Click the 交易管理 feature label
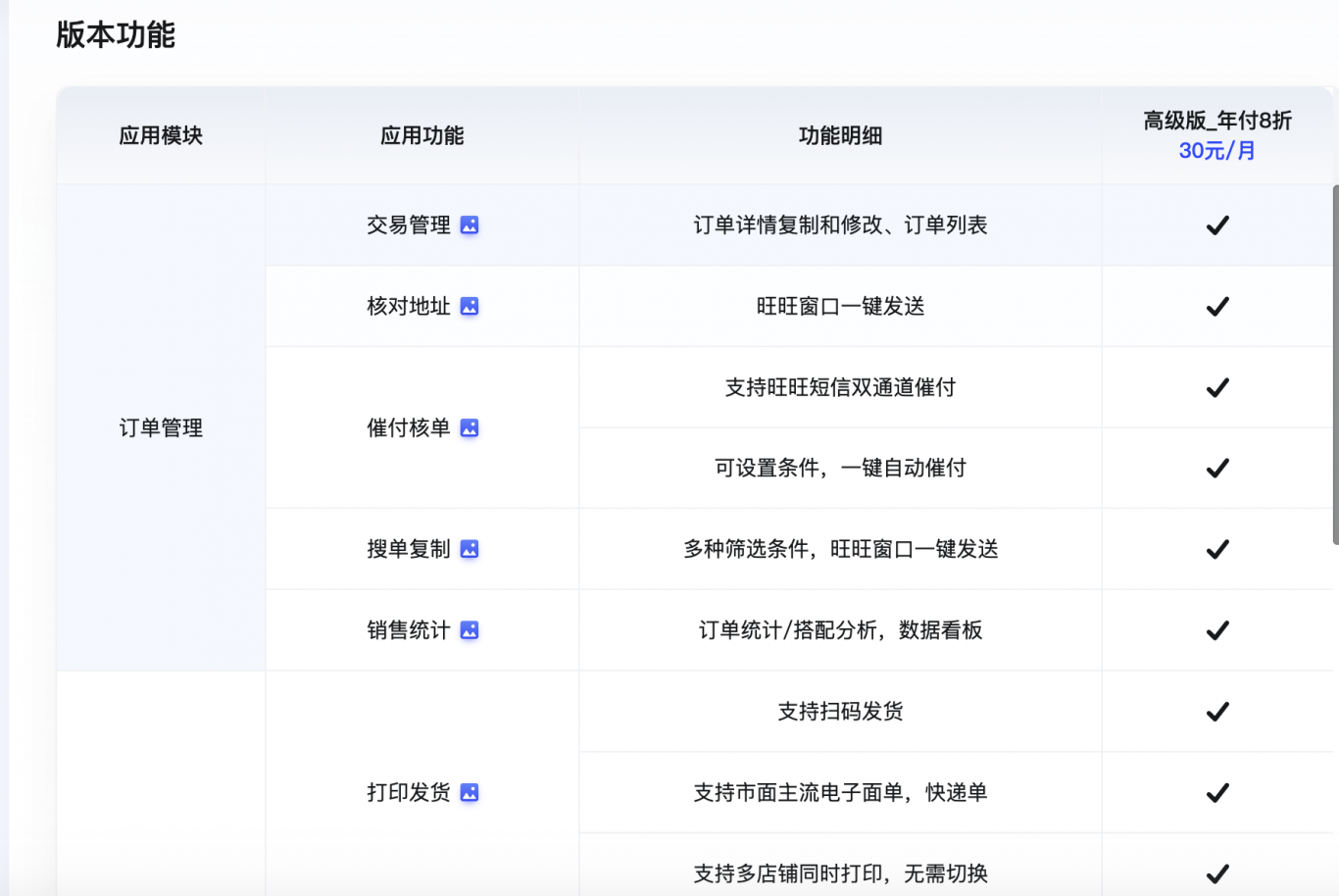This screenshot has width=1339, height=896. point(409,225)
